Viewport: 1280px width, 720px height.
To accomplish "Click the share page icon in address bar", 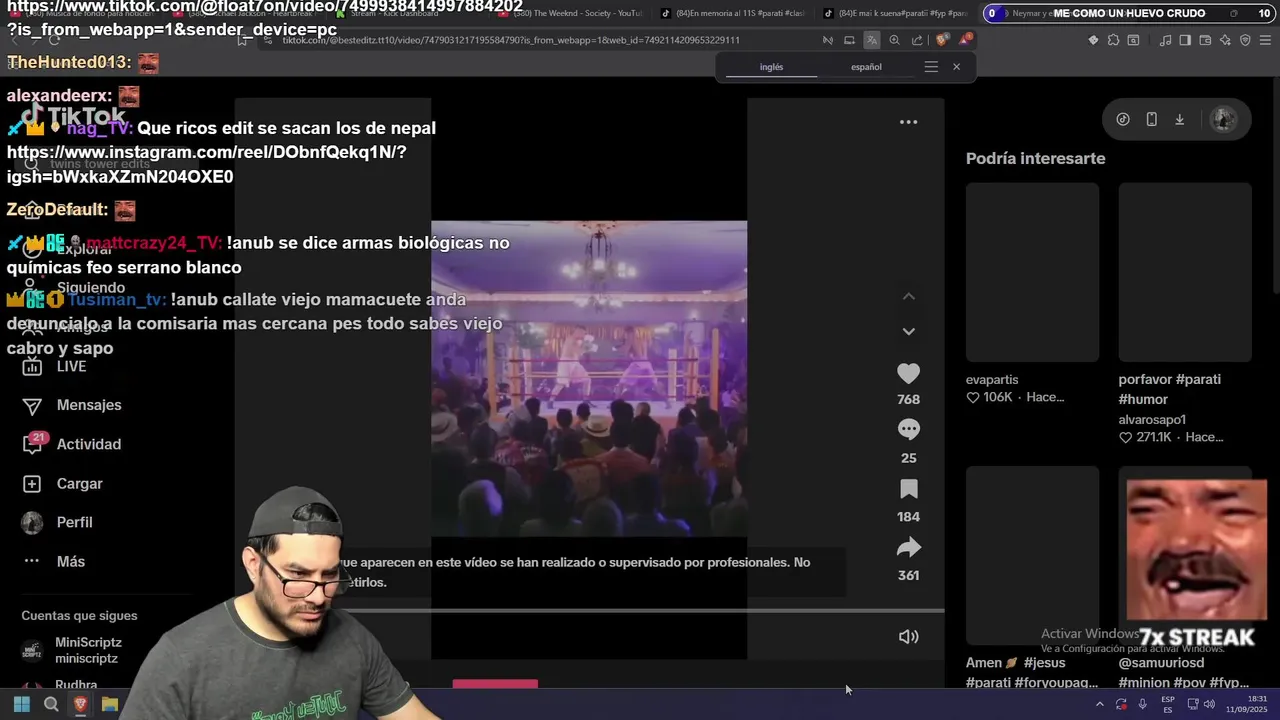I will (917, 40).
